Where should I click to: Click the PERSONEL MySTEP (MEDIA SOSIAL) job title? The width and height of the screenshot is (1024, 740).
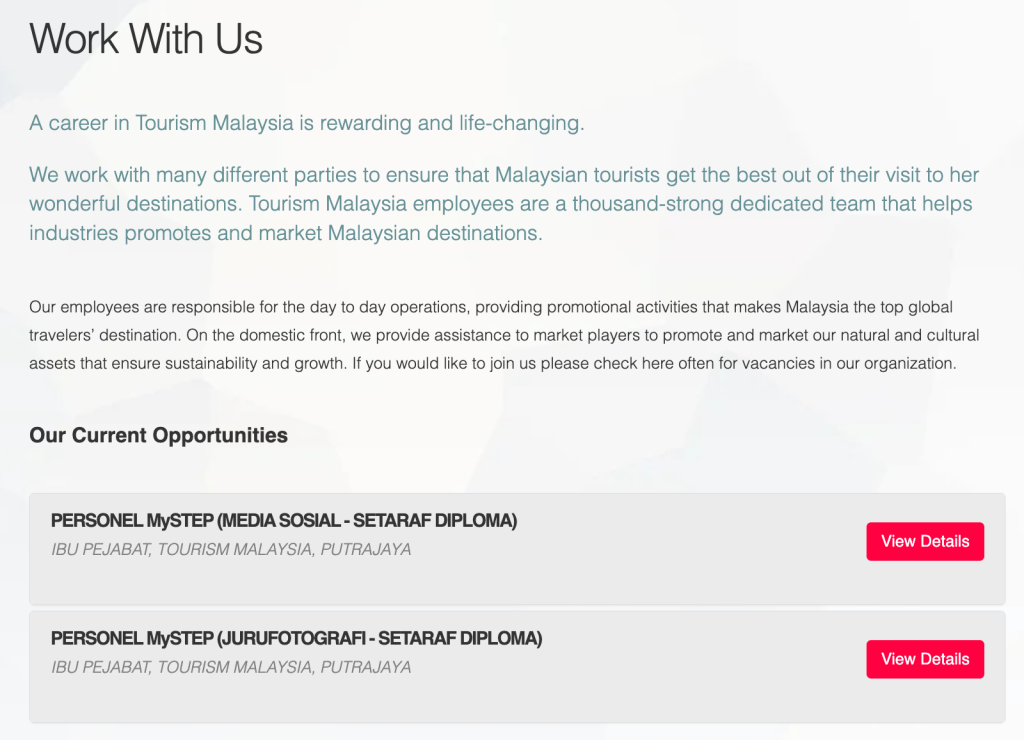click(283, 521)
